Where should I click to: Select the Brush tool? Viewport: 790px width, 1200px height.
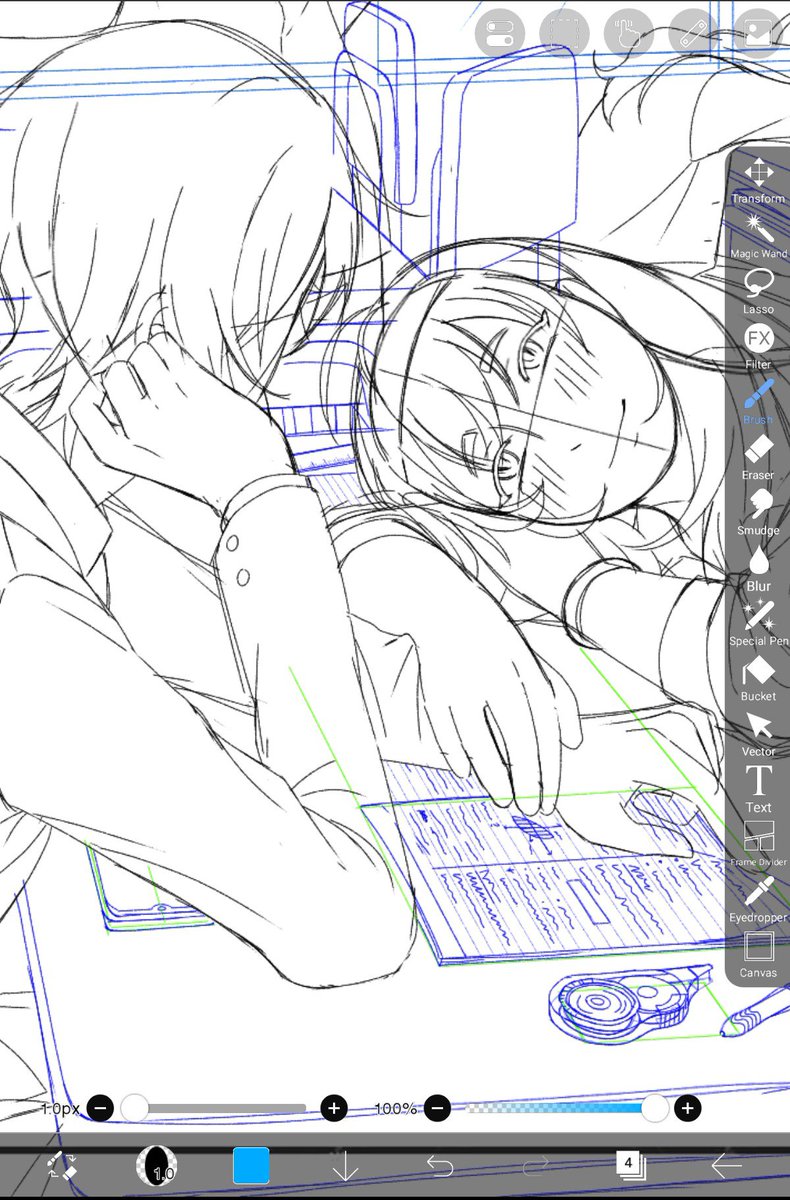click(x=758, y=402)
